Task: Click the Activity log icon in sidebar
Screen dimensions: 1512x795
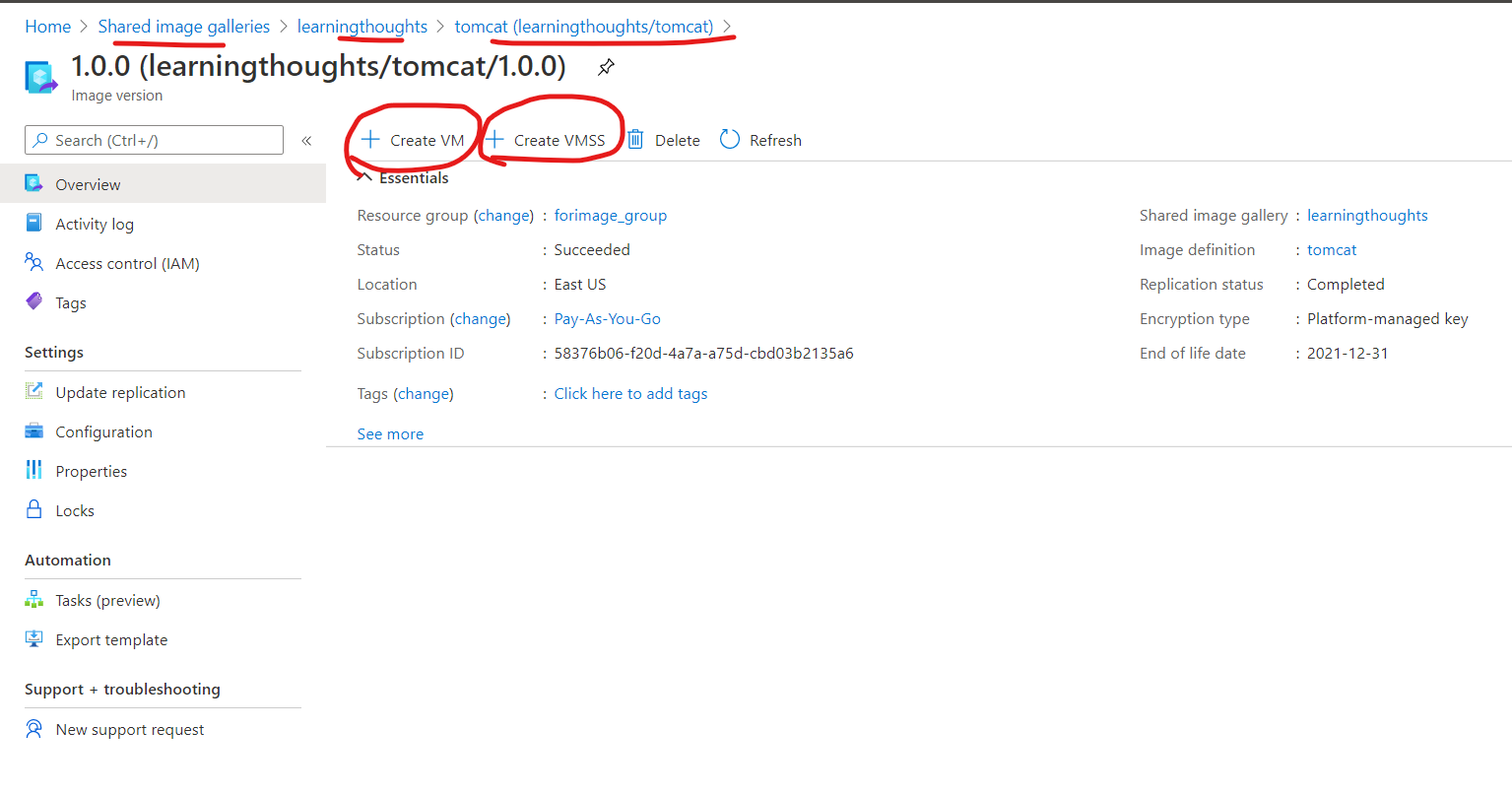Action: point(34,224)
